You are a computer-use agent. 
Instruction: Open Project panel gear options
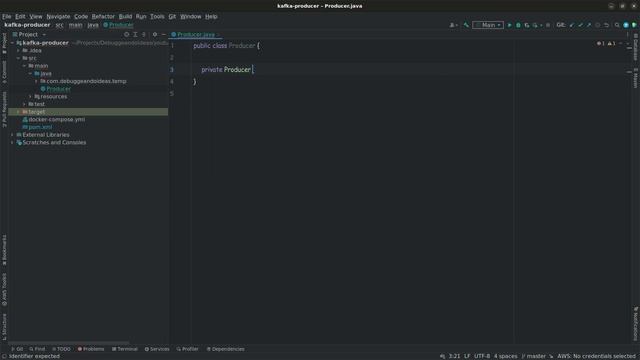[x=155, y=35]
